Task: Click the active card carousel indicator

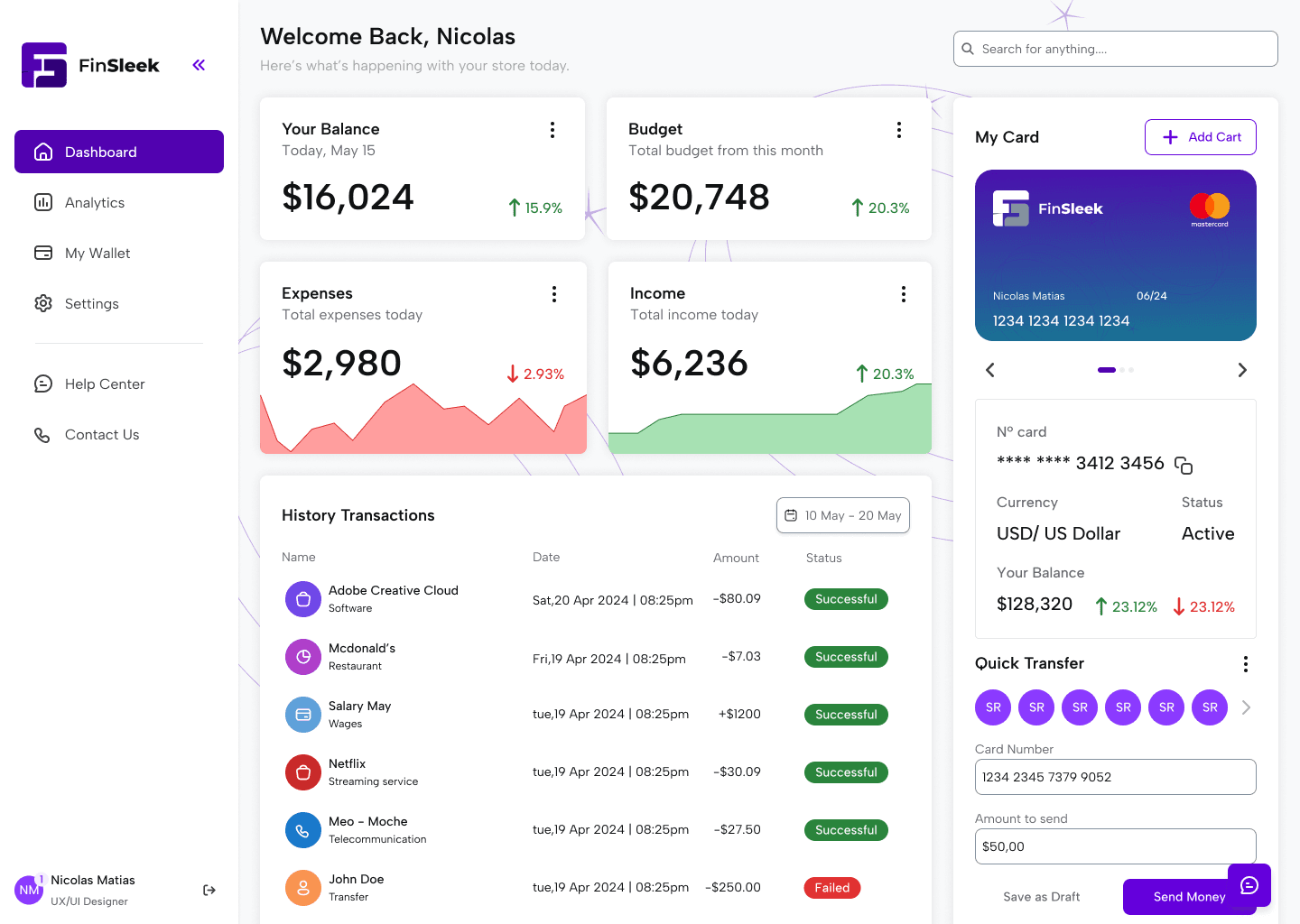Action: tap(1107, 370)
